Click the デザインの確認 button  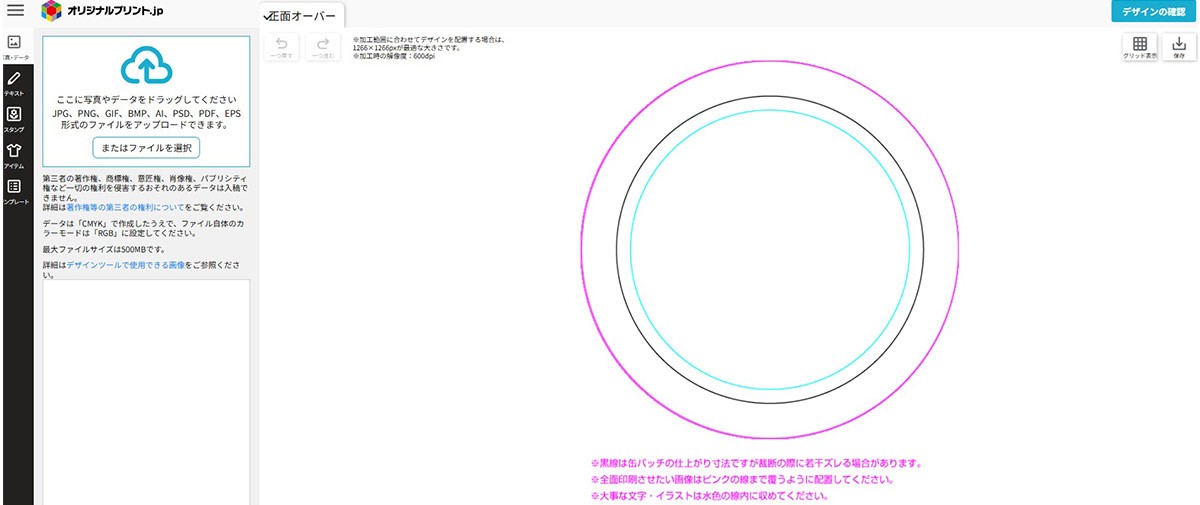tap(1154, 12)
